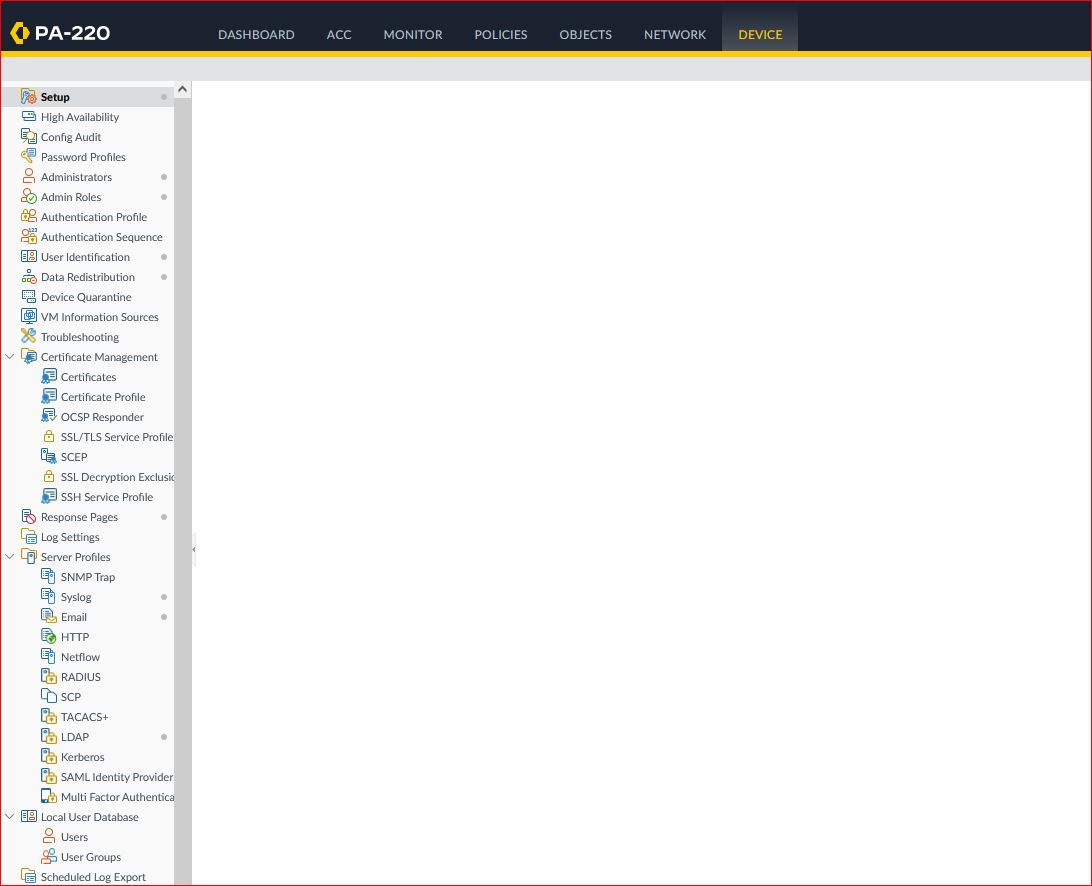This screenshot has width=1092, height=886.
Task: Select Scheduled Log Export
Action: 93,877
